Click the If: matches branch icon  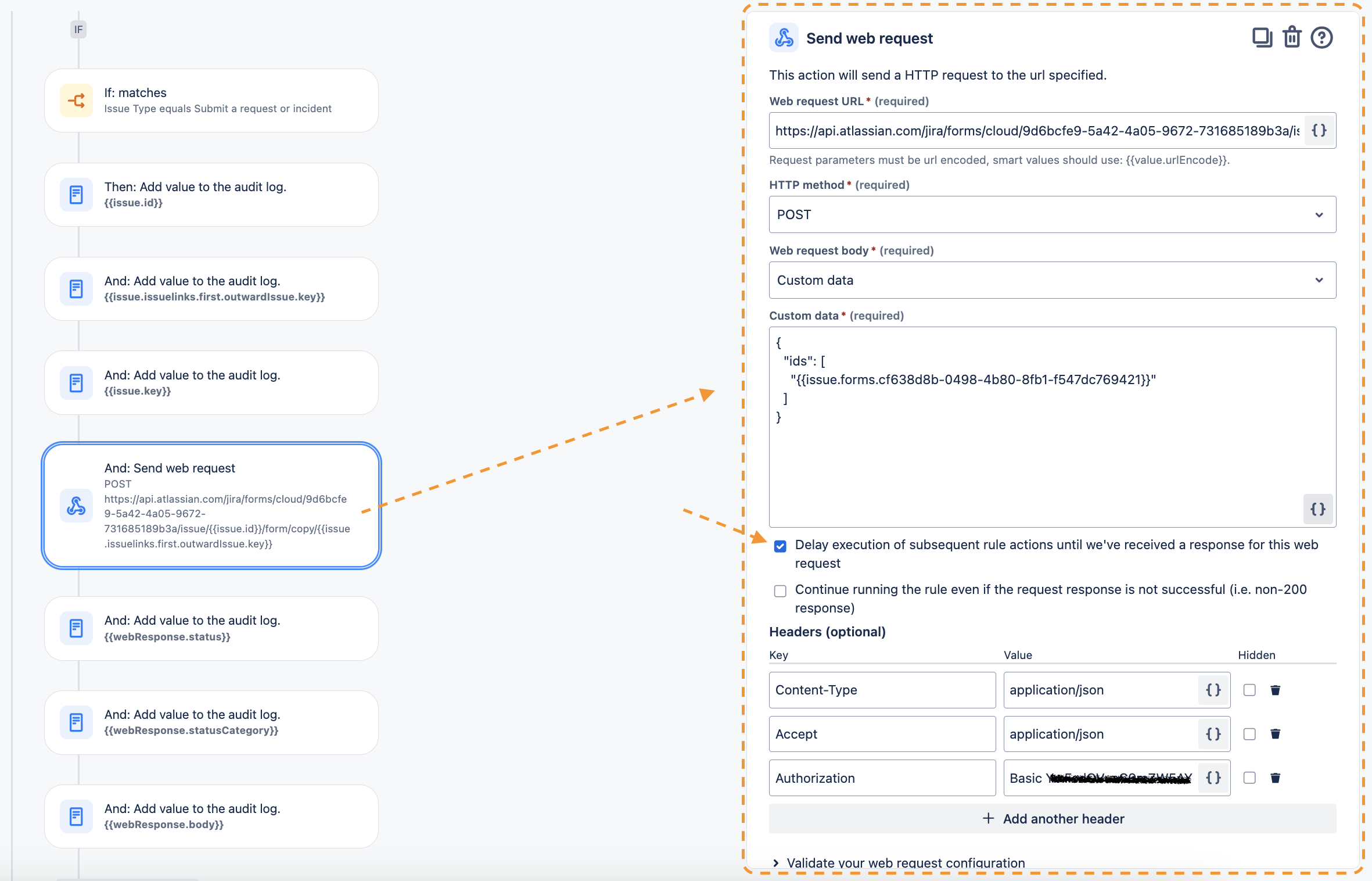(76, 101)
